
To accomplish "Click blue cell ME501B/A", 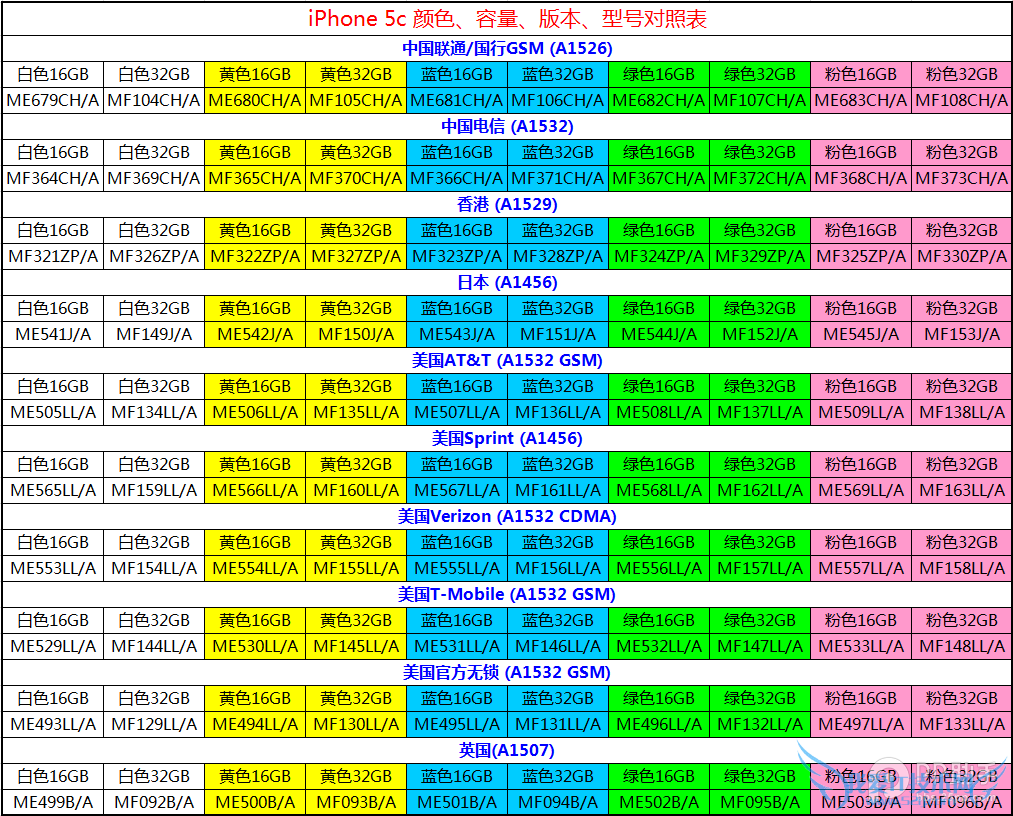I will click(x=457, y=802).
